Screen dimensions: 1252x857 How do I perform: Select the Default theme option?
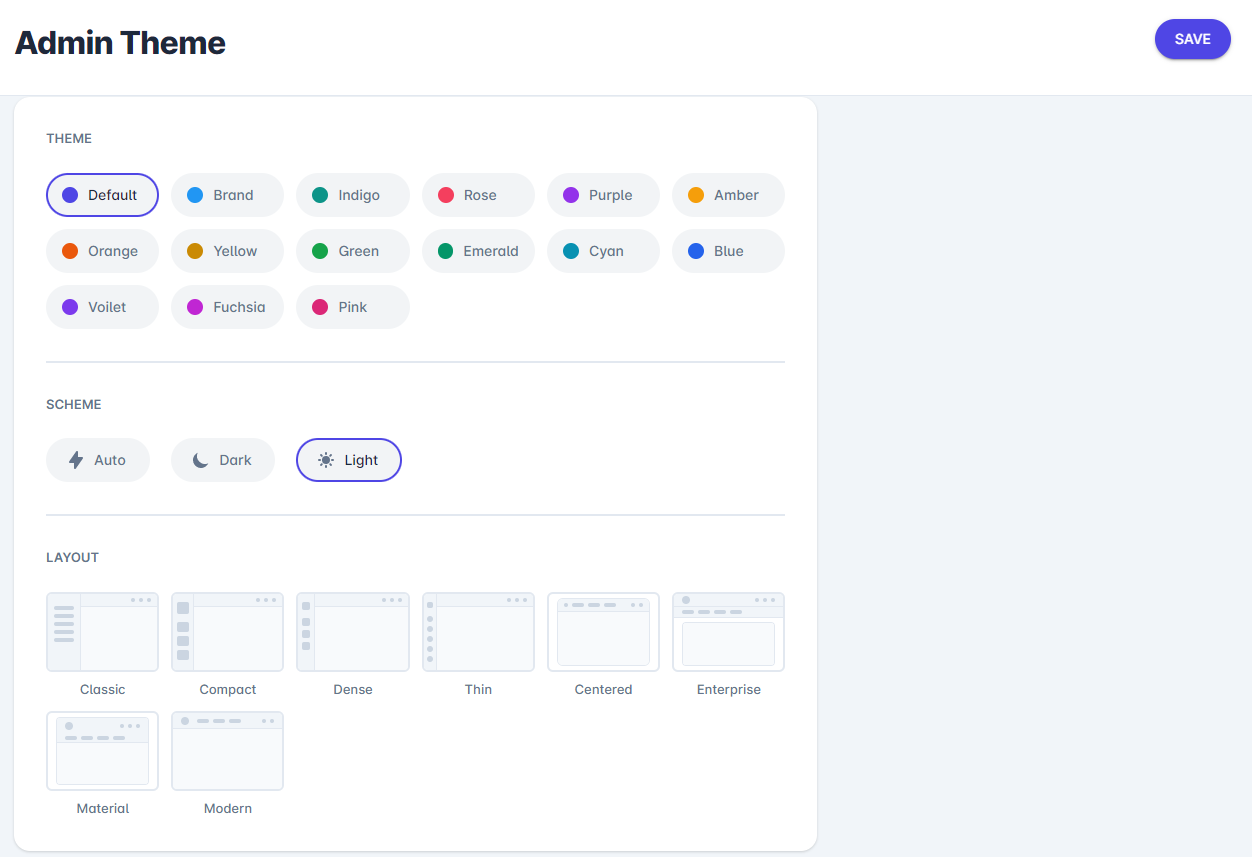pos(102,195)
